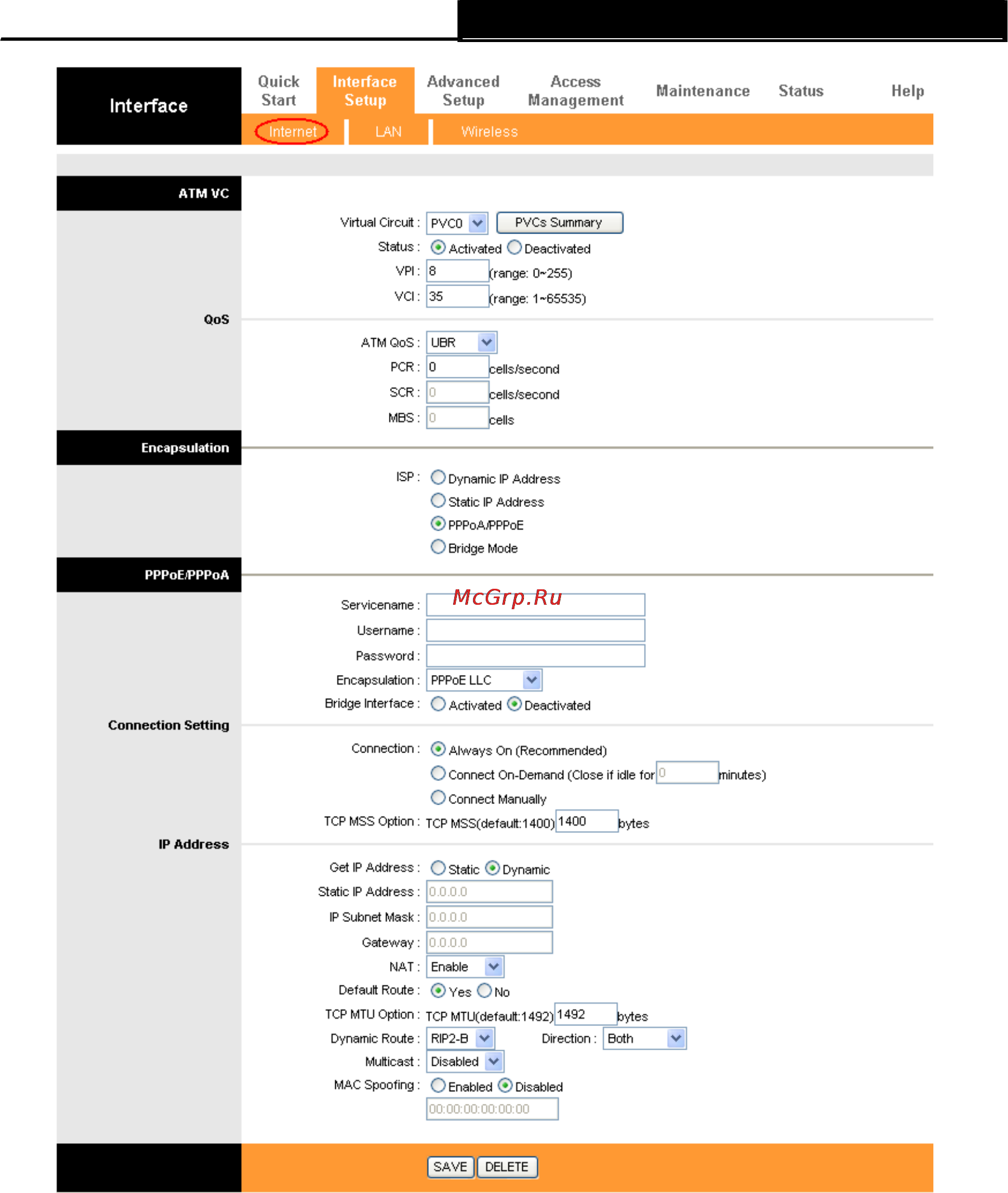Open the Quick Start tab
Screen dimensions: 1008x1193
tap(278, 90)
